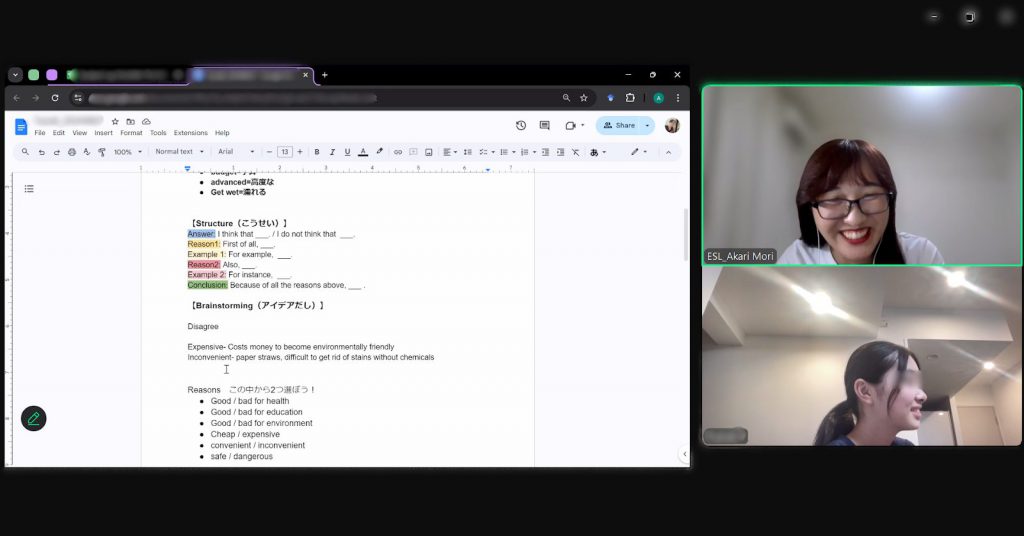Open the Arial font dropdown
This screenshot has height=536, width=1024.
236,152
